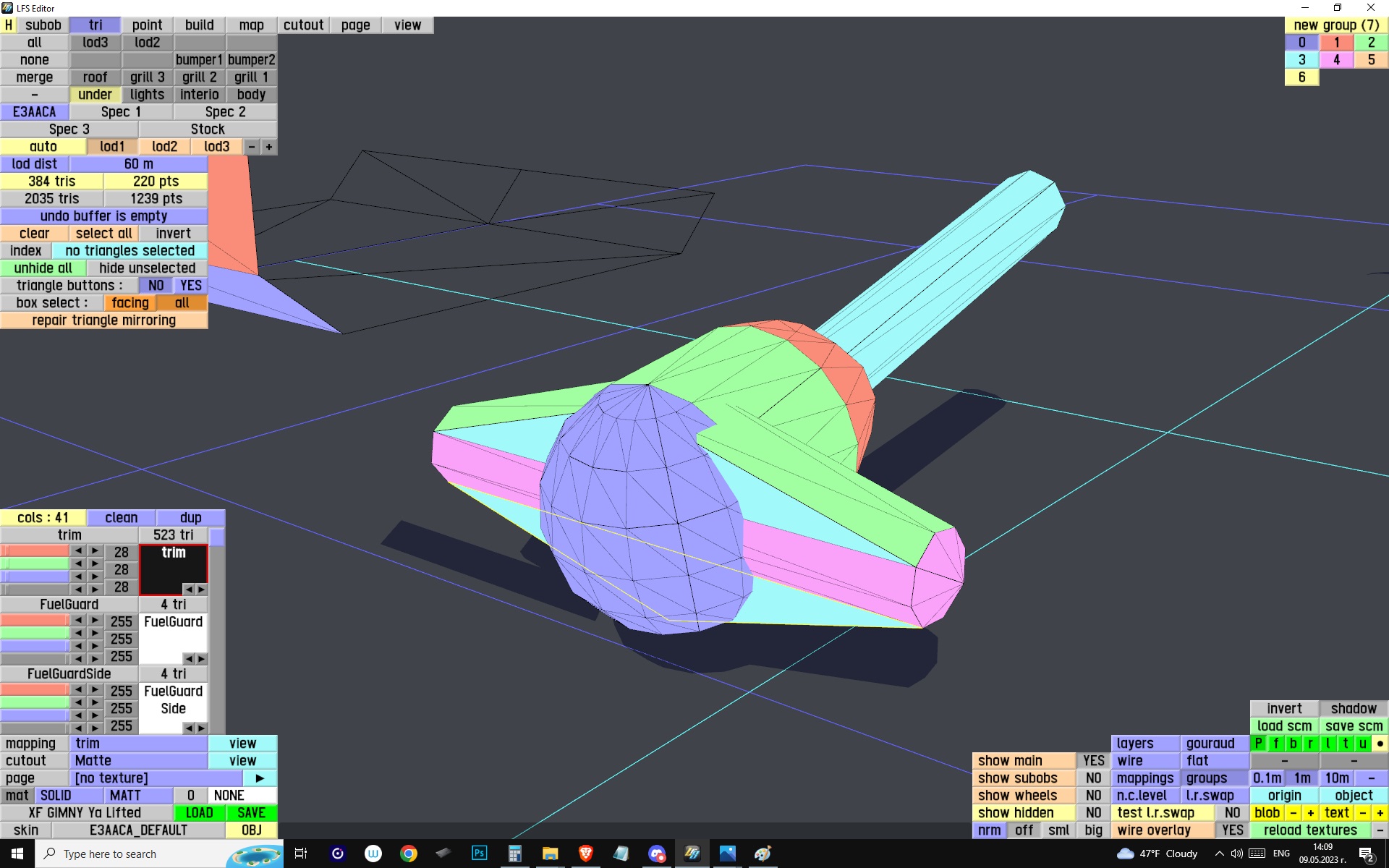1389x868 pixels.
Task: Increase trim red value with right arrow
Action: click(95, 551)
